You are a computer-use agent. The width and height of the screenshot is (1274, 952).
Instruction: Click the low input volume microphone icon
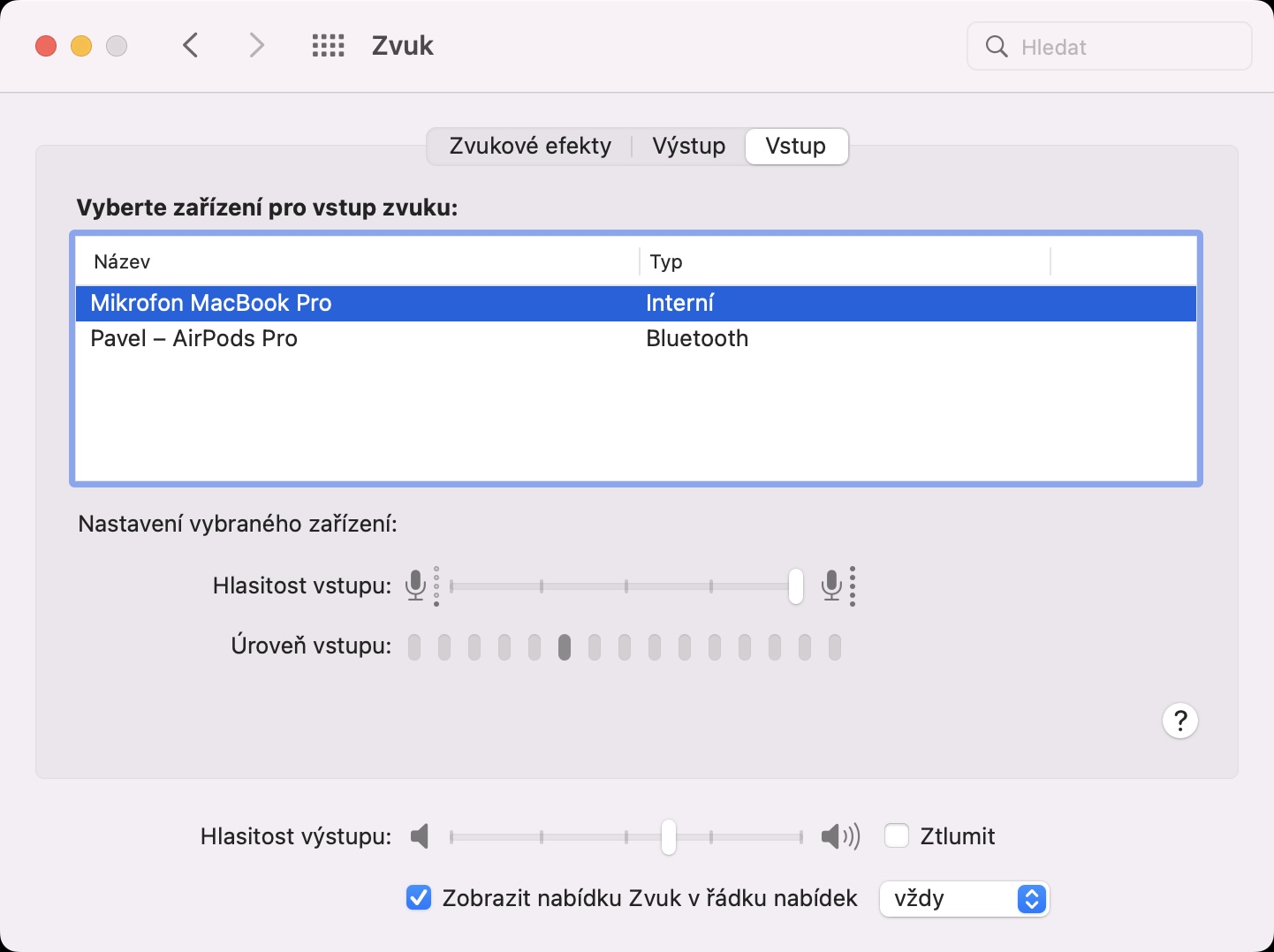(x=415, y=585)
